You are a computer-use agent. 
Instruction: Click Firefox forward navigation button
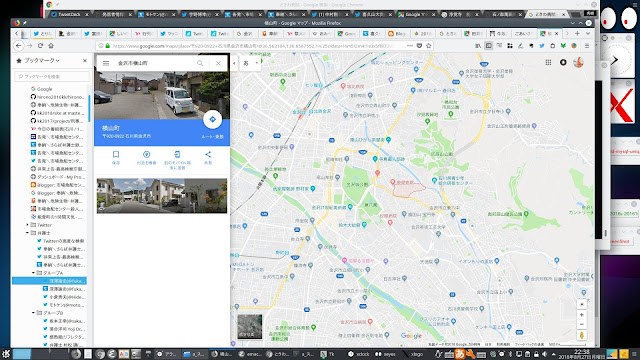point(29,46)
